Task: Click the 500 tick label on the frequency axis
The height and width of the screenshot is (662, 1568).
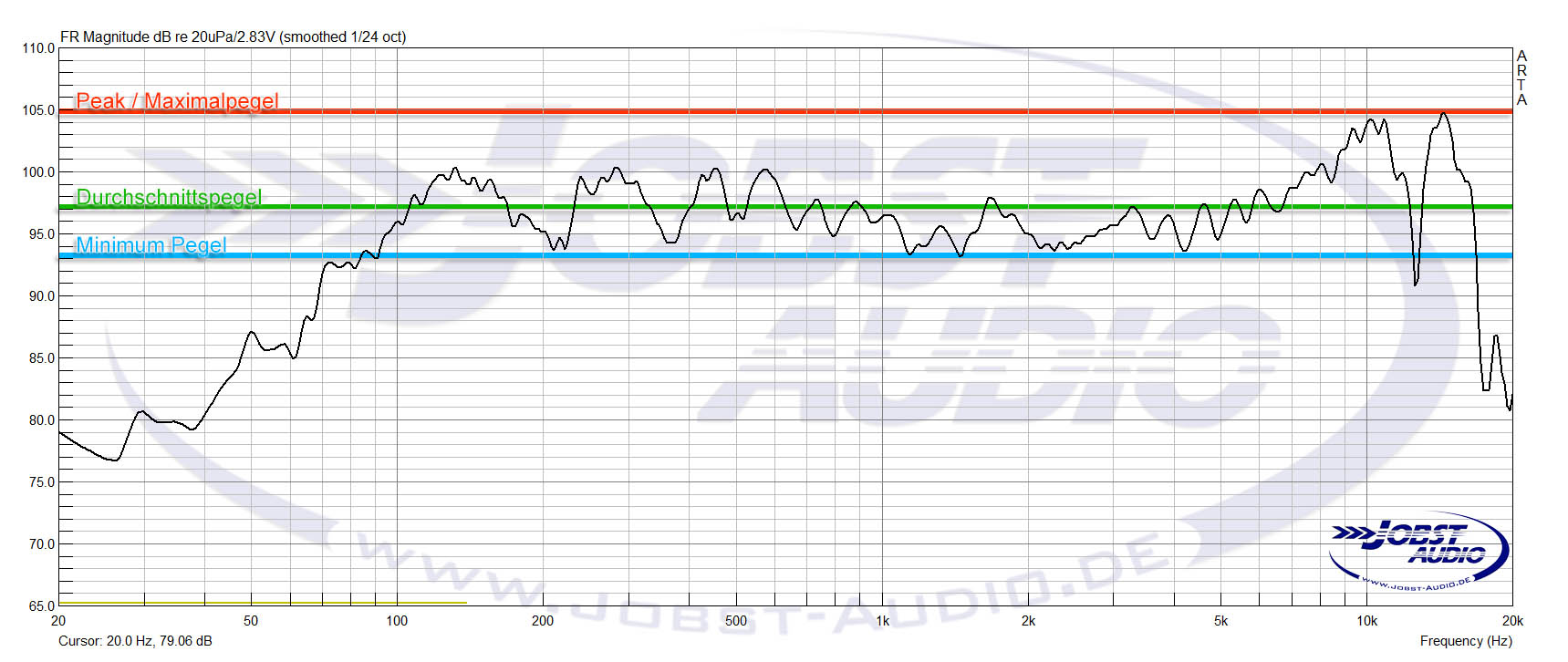Action: click(x=736, y=621)
